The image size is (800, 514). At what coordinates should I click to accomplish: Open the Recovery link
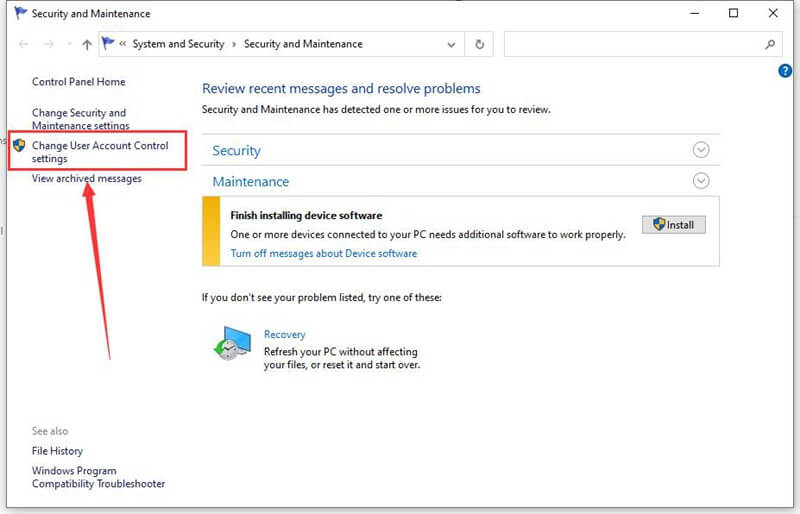[x=285, y=334]
